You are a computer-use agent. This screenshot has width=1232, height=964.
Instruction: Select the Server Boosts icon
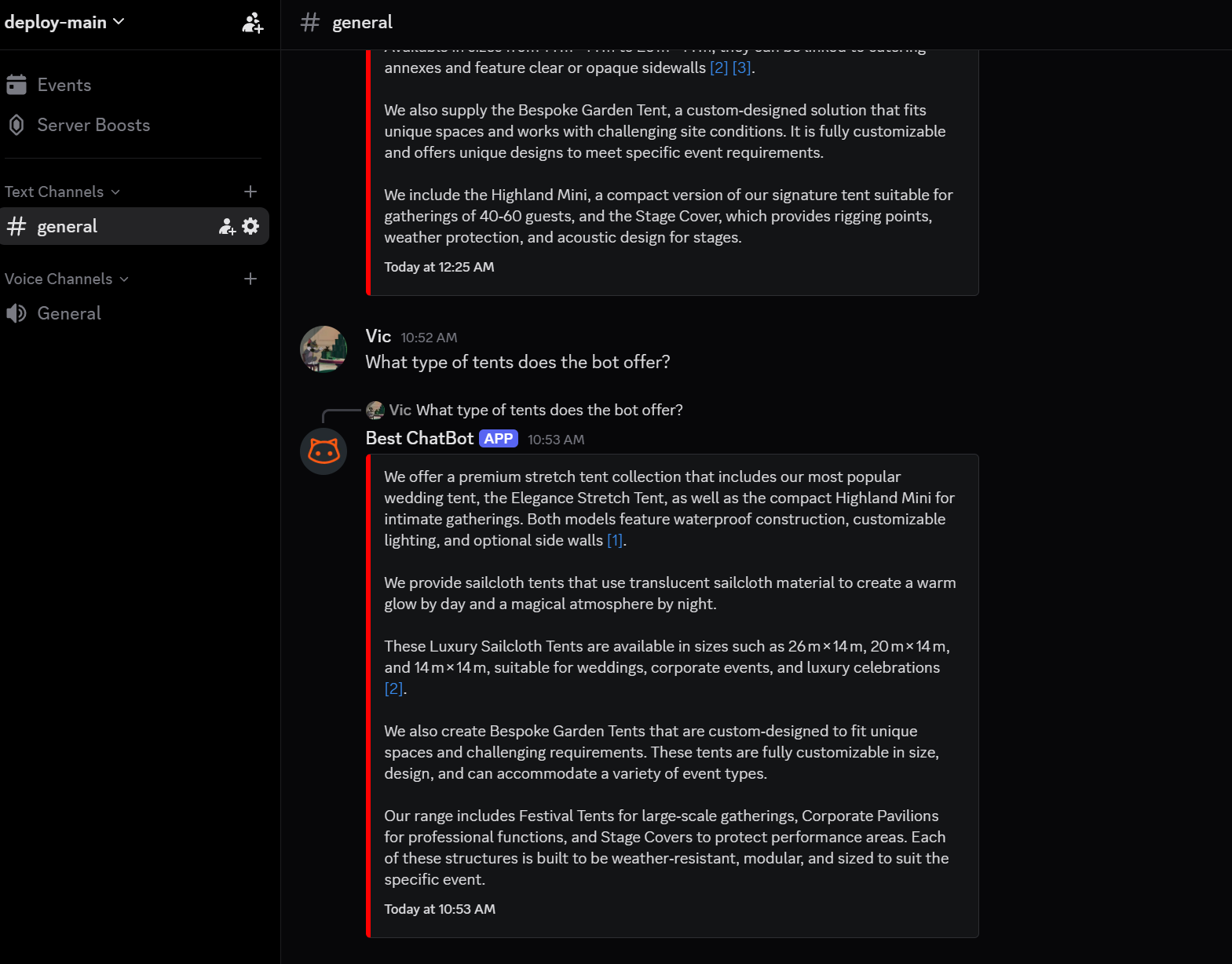pos(16,125)
